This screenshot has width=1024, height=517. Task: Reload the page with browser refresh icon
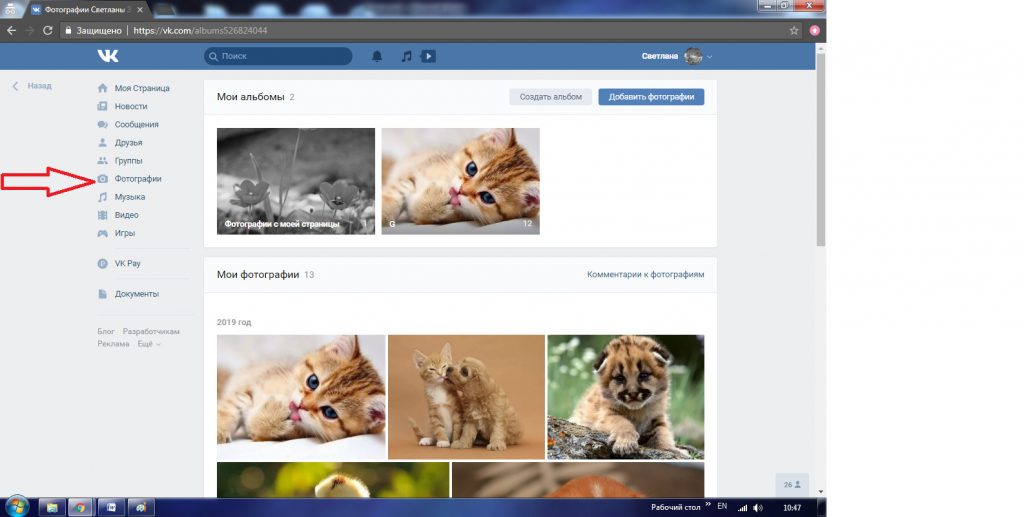coord(48,30)
